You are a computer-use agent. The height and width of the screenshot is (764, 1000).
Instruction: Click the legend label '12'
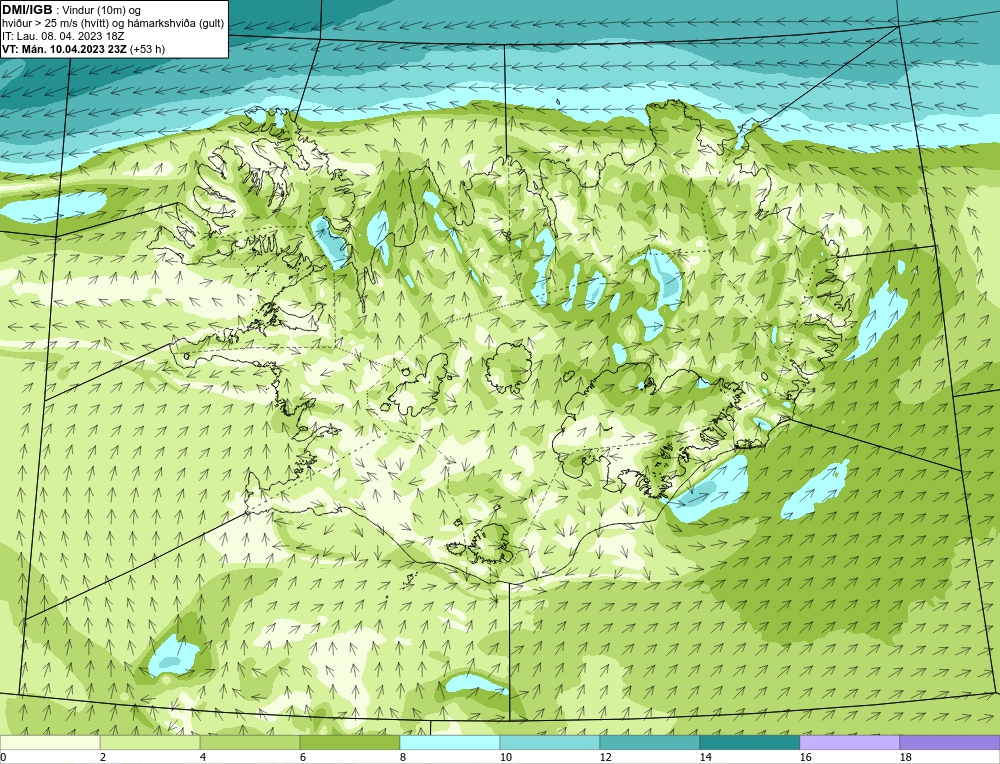point(606,757)
